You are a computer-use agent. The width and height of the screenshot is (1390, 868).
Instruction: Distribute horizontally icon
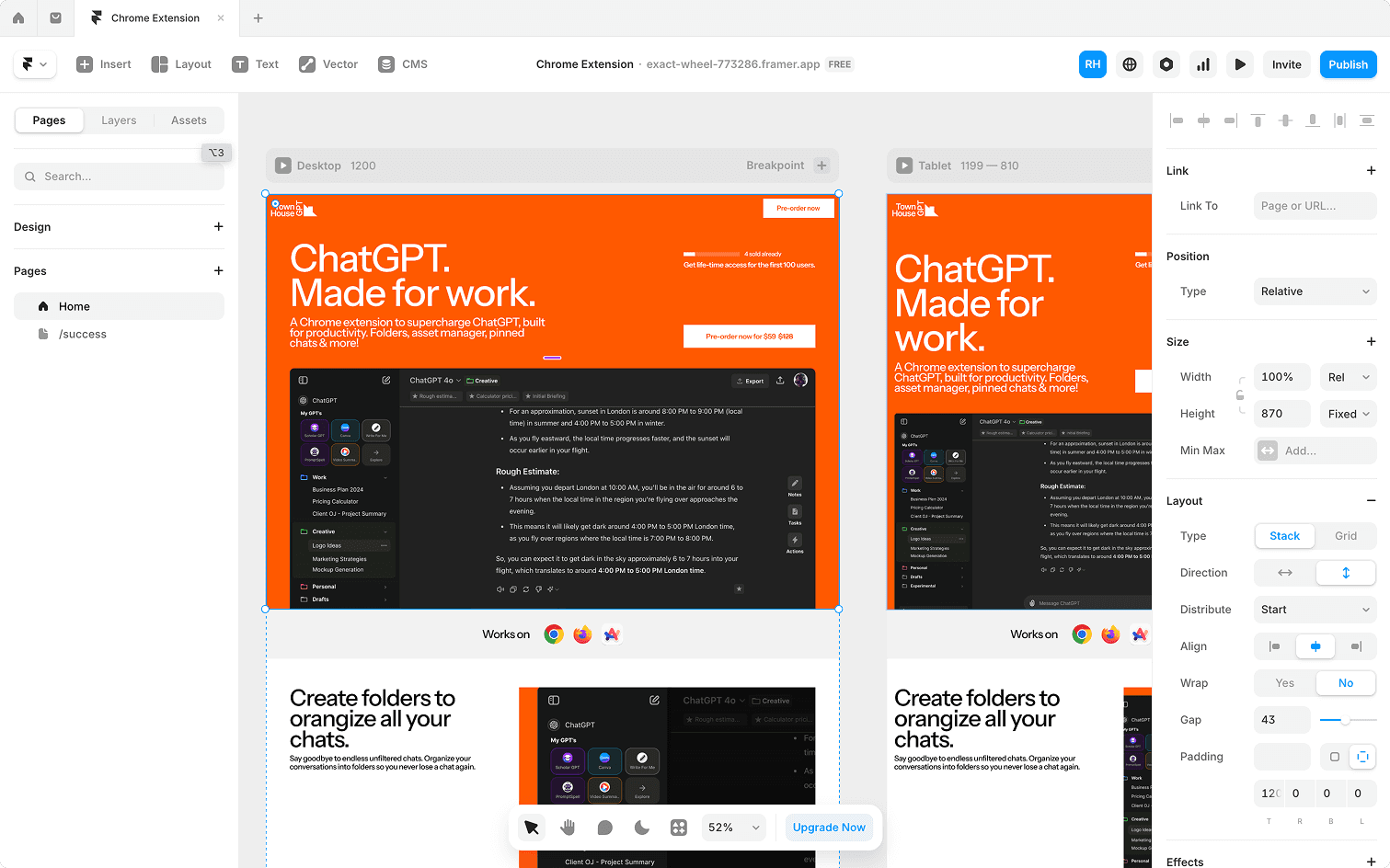[1339, 120]
